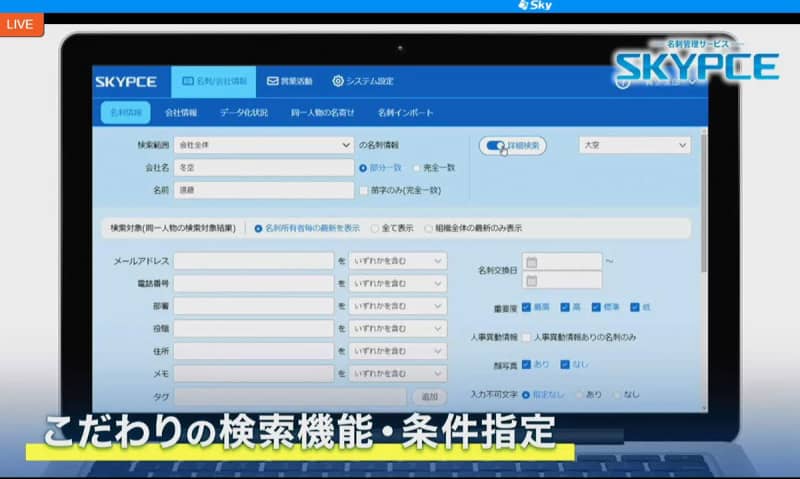Click into タグ input field
The width and height of the screenshot is (800, 479).
tap(290, 397)
